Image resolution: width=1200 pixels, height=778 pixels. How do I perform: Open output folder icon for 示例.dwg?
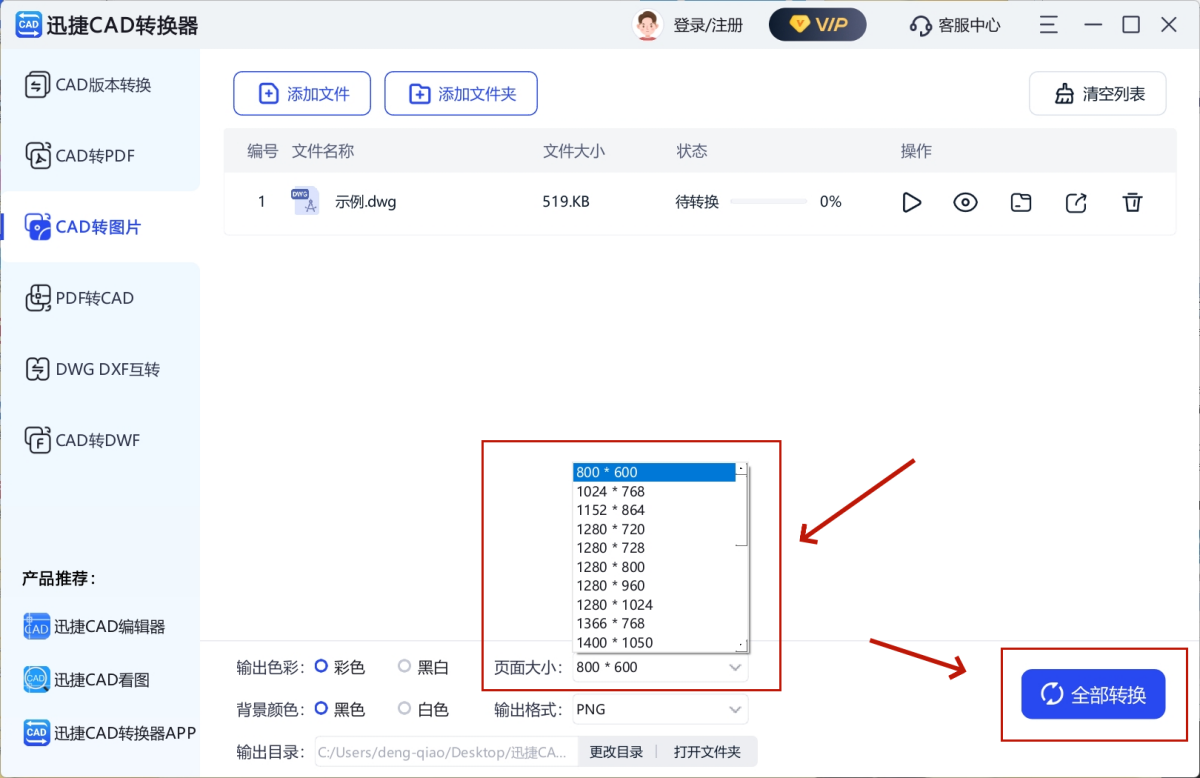1020,202
